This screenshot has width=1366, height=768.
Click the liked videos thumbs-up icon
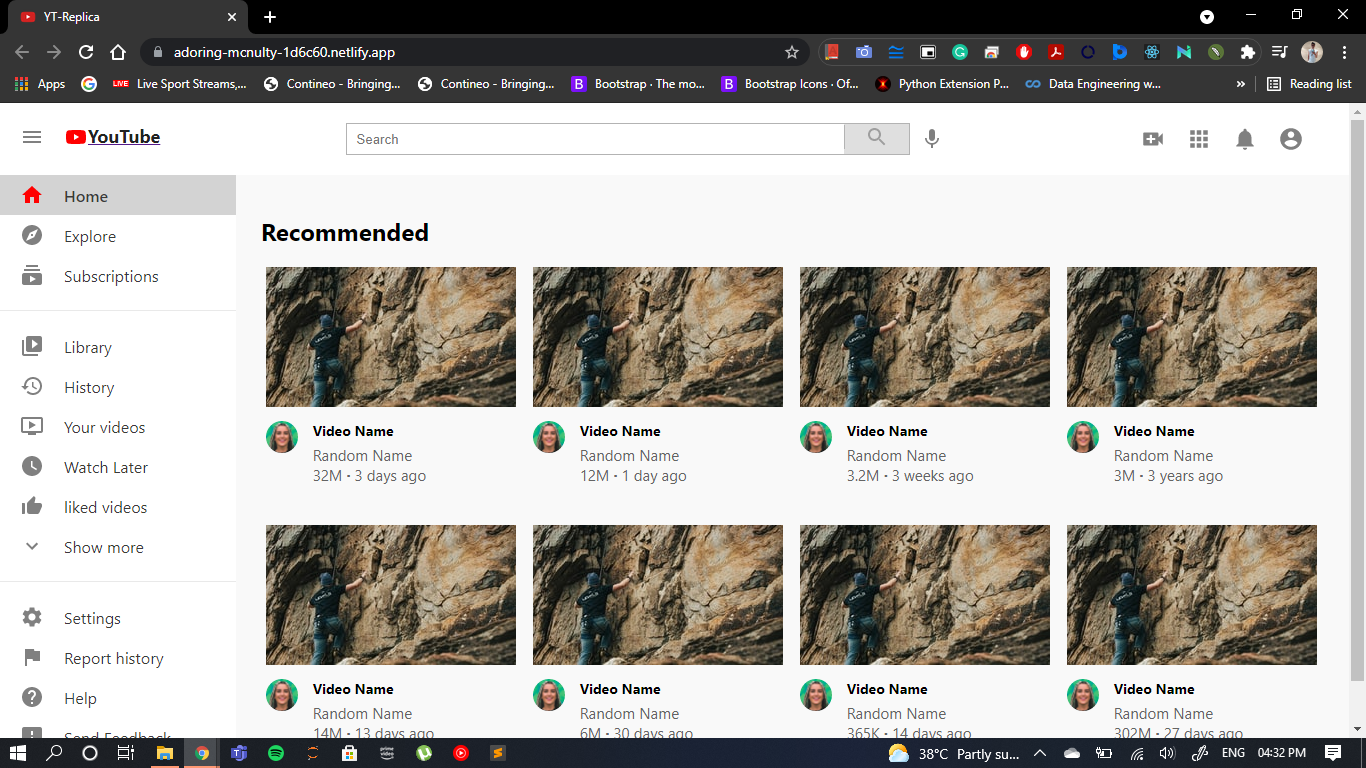point(32,506)
